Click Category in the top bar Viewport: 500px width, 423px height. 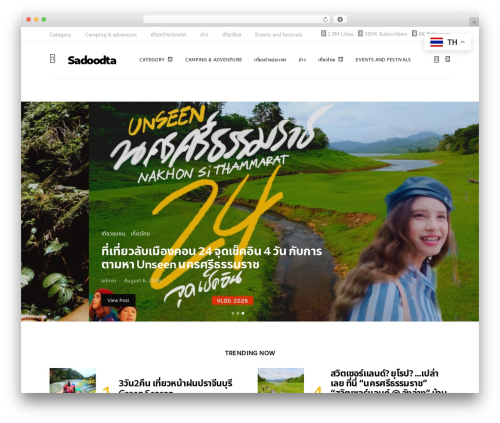click(60, 35)
